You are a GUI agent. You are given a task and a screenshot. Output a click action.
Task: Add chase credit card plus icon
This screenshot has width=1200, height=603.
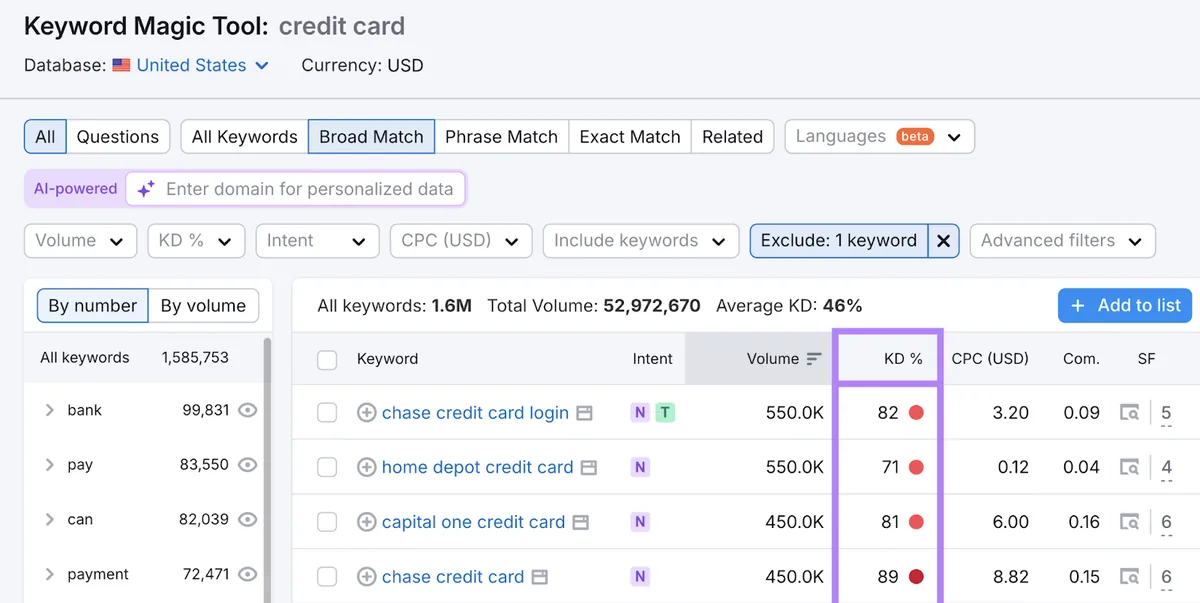coord(367,577)
